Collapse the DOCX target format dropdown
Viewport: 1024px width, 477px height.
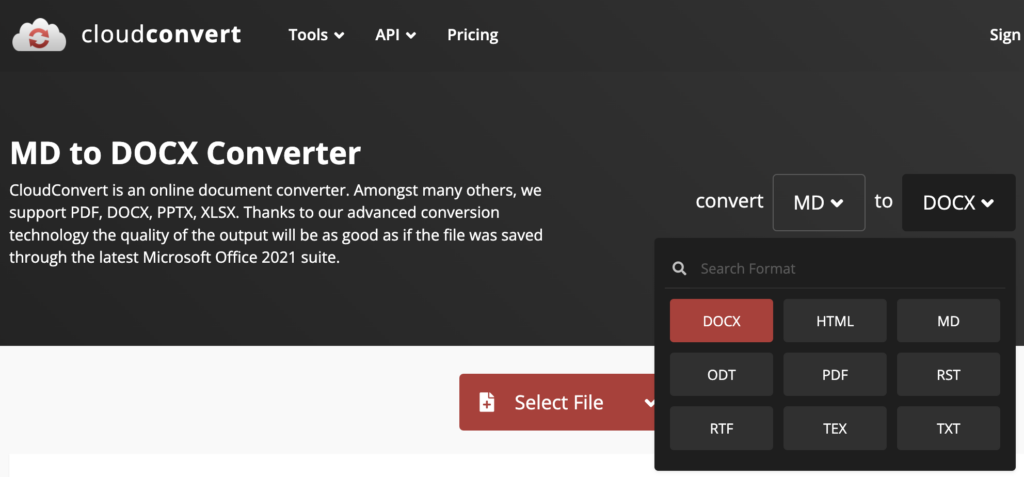click(958, 202)
